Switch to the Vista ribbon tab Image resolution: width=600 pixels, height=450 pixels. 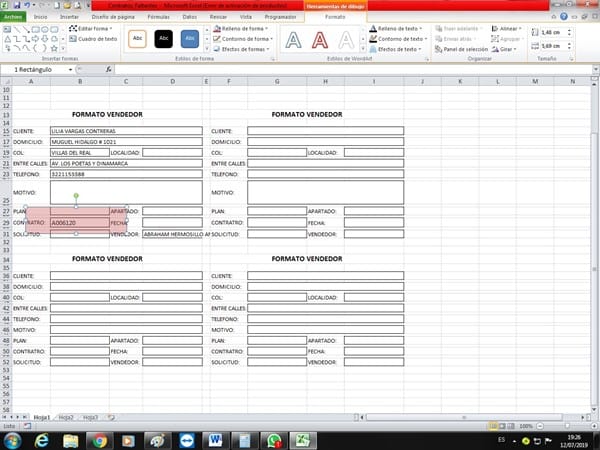(246, 17)
